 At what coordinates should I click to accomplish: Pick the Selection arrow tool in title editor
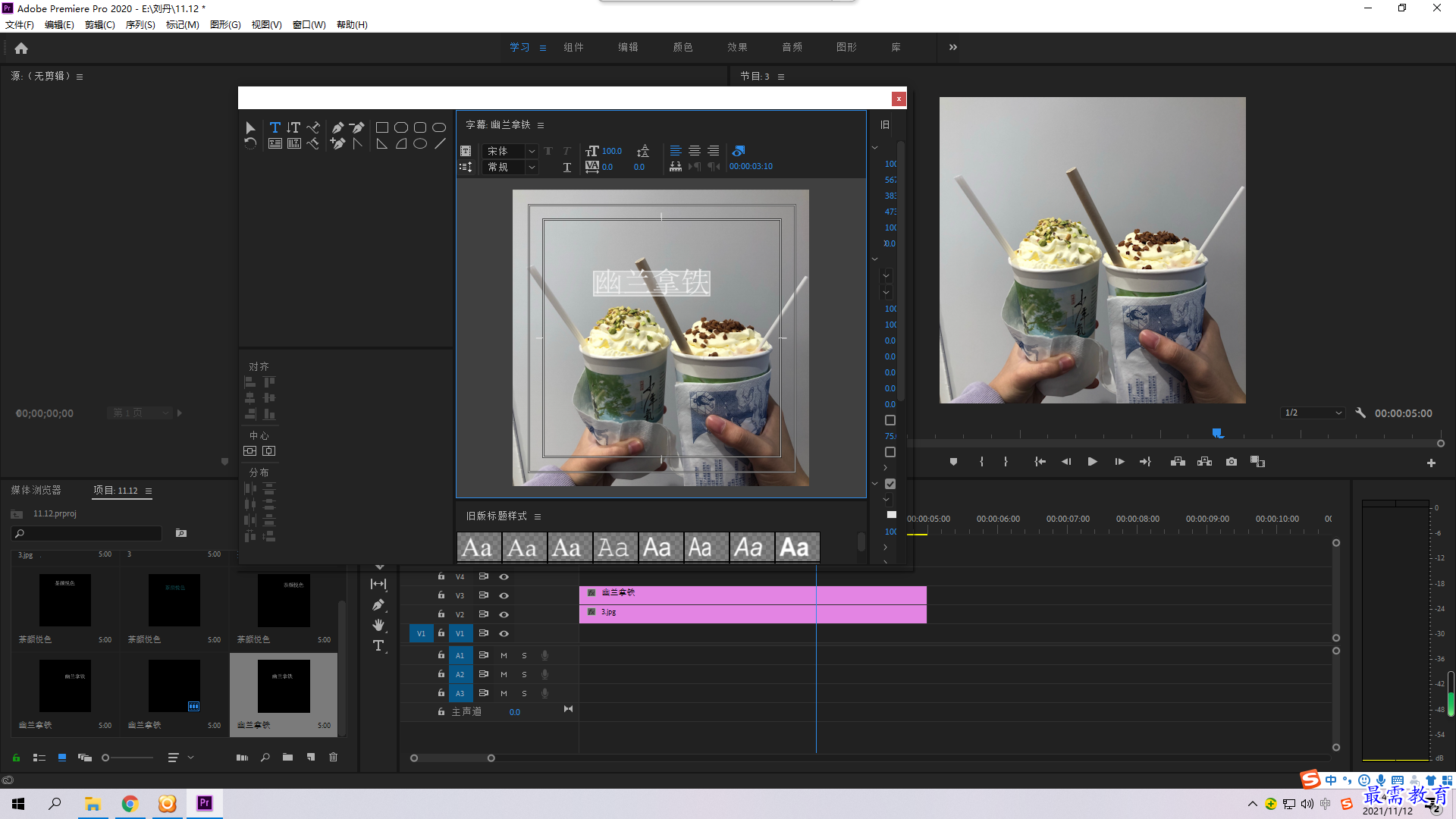[250, 127]
